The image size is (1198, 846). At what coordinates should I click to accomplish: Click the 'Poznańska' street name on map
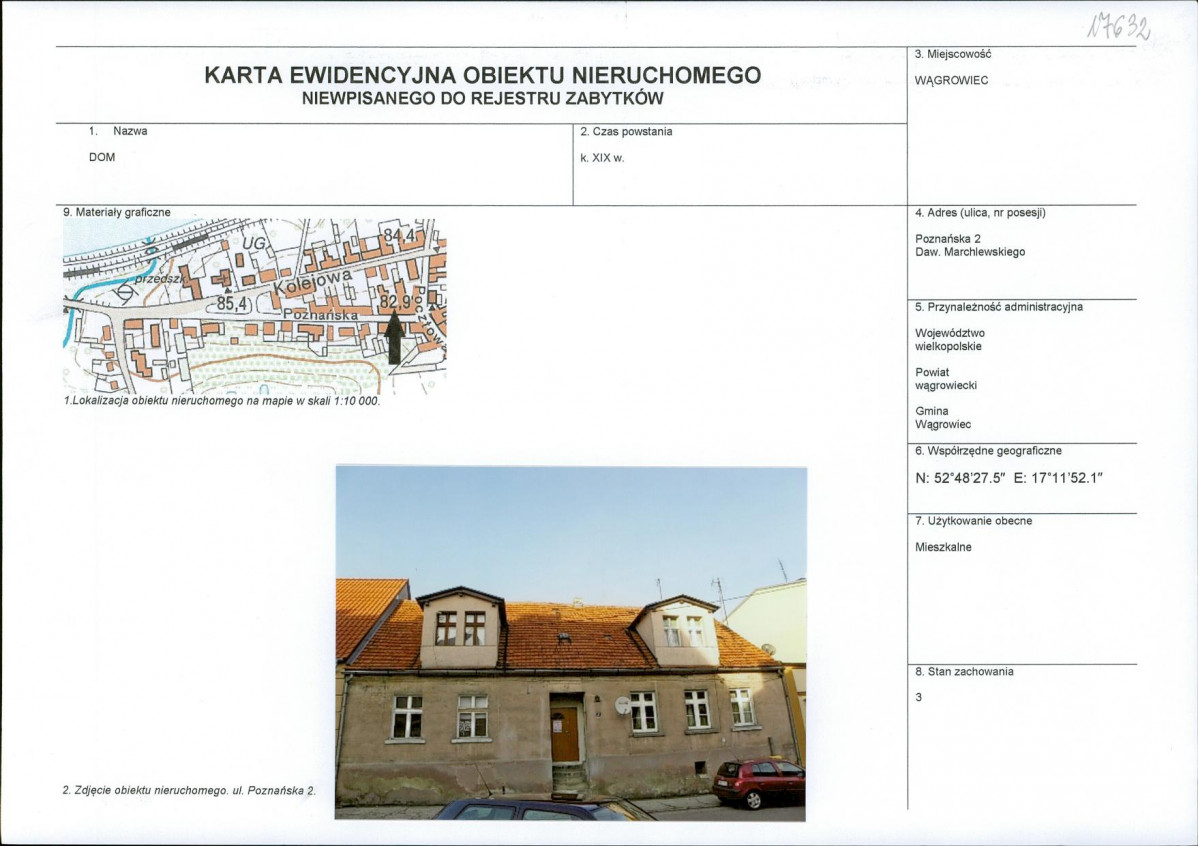pyautogui.click(x=320, y=314)
